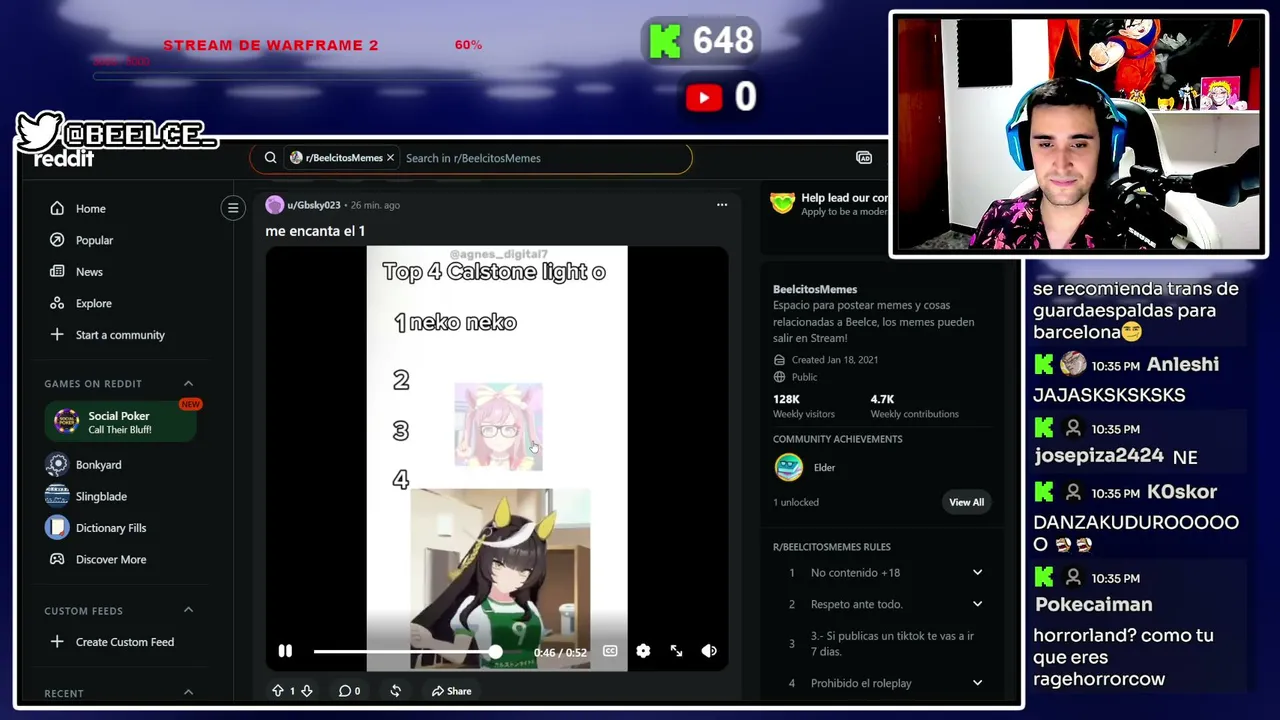
Task: Open the video settings gear
Action: [x=643, y=651]
